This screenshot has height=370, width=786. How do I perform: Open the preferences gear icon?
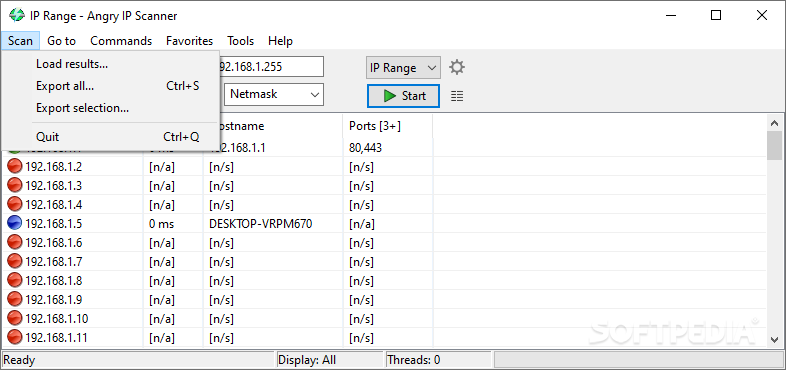point(456,67)
